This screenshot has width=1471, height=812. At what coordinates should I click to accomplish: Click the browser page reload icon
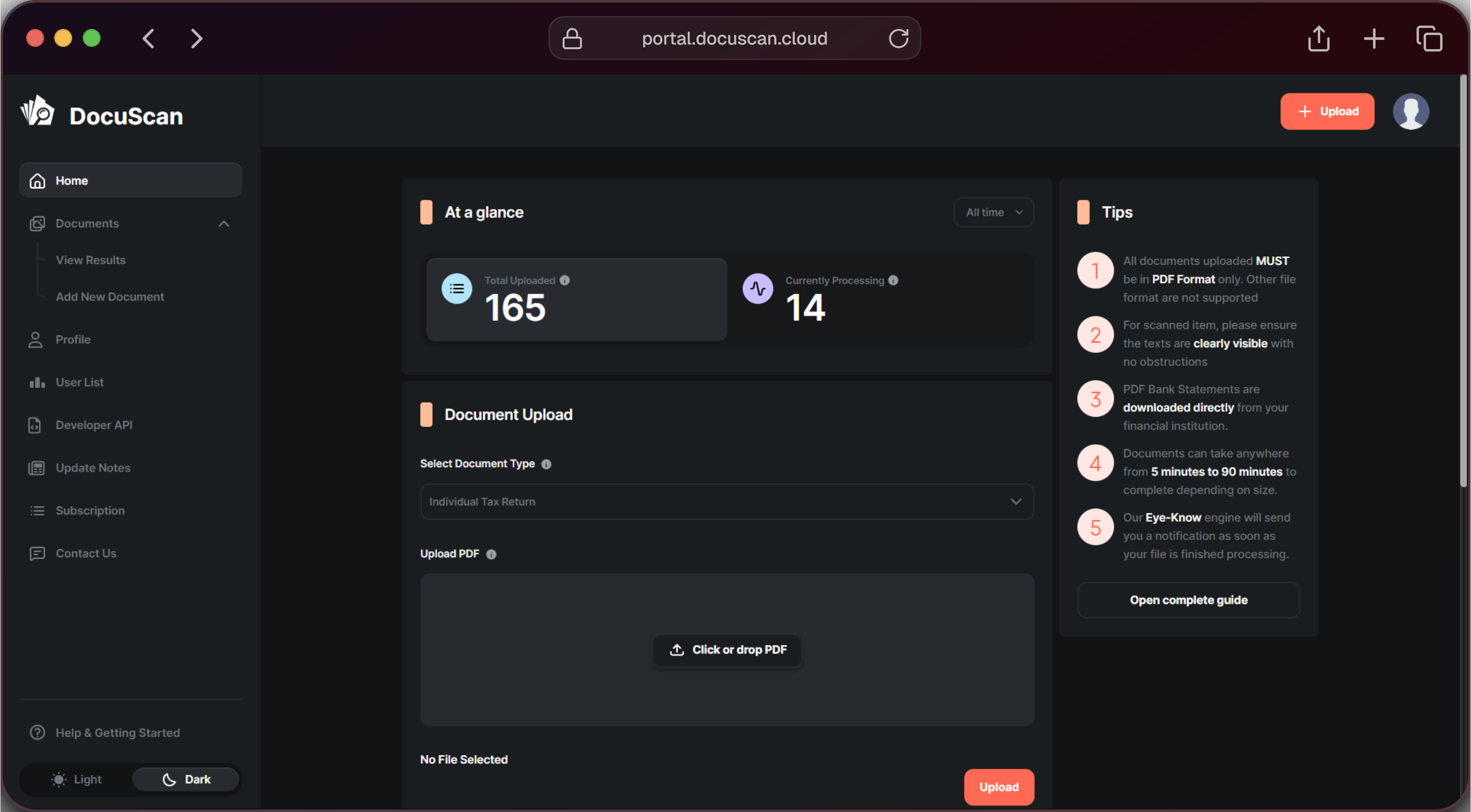898,38
